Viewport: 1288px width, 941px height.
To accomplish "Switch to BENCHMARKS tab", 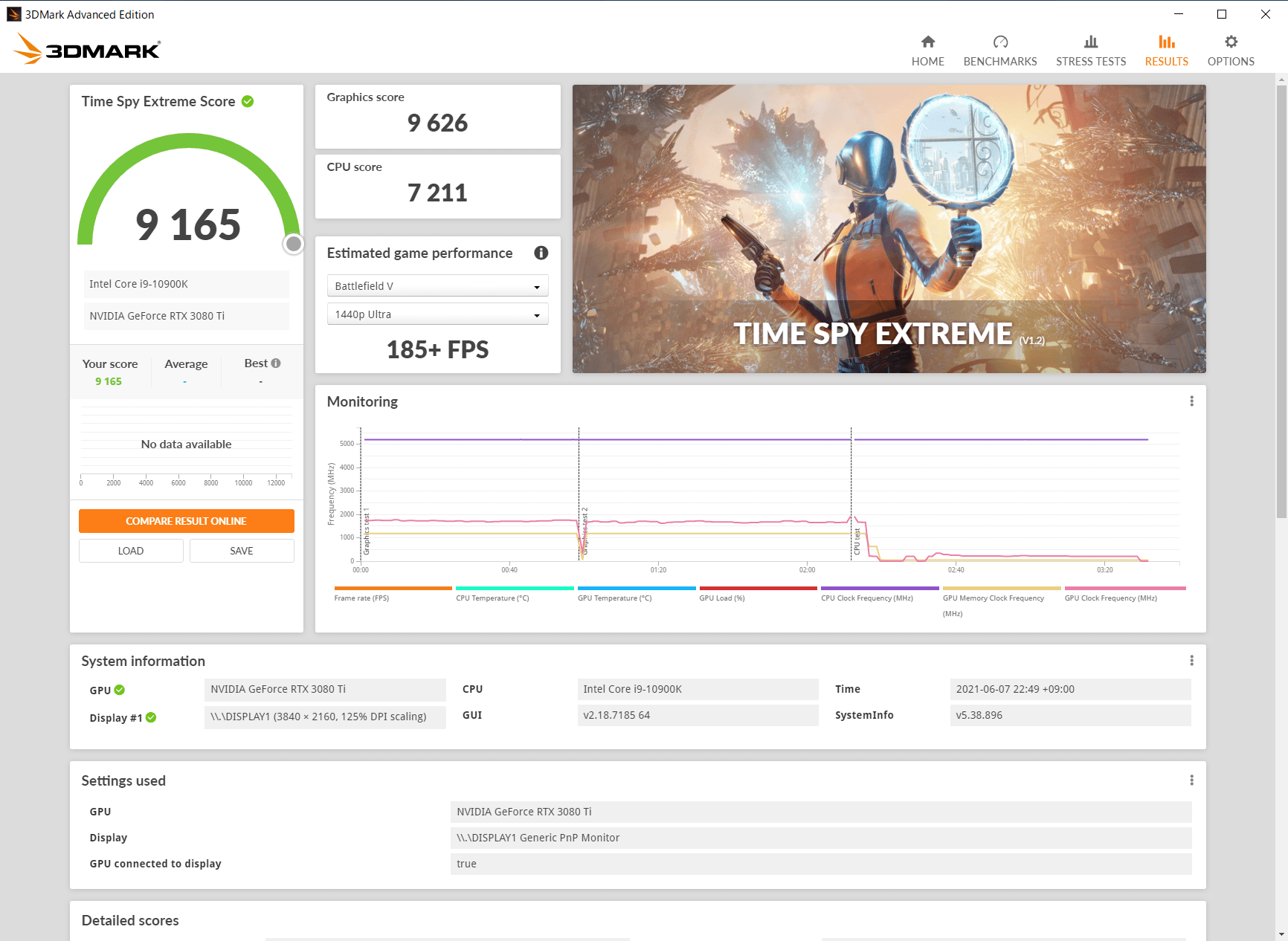I will [1000, 62].
